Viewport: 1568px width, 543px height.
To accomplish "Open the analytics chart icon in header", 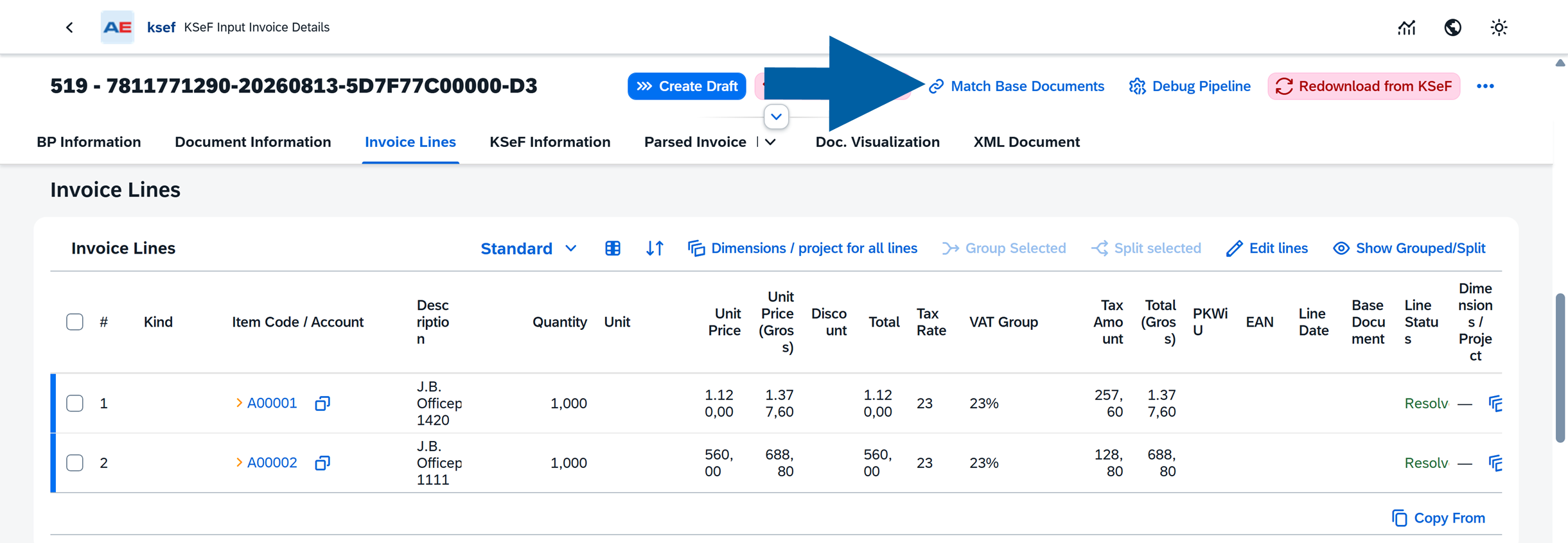I will pyautogui.click(x=1407, y=28).
